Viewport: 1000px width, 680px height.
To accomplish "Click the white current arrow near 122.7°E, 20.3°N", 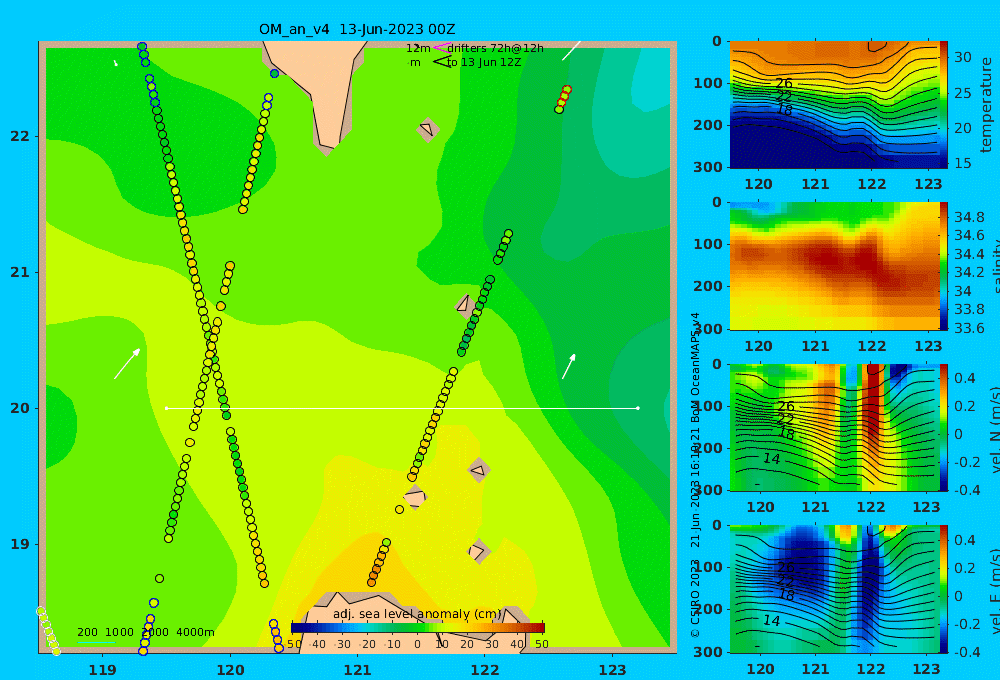I will click(569, 366).
